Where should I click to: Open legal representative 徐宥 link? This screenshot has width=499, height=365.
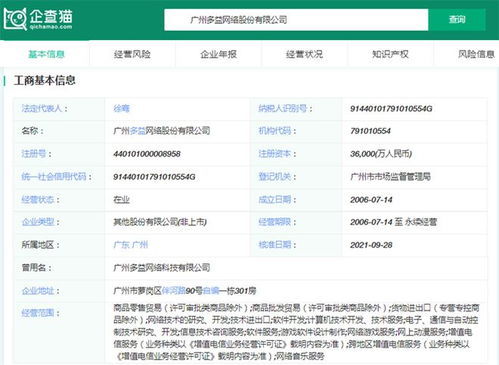[x=121, y=108]
